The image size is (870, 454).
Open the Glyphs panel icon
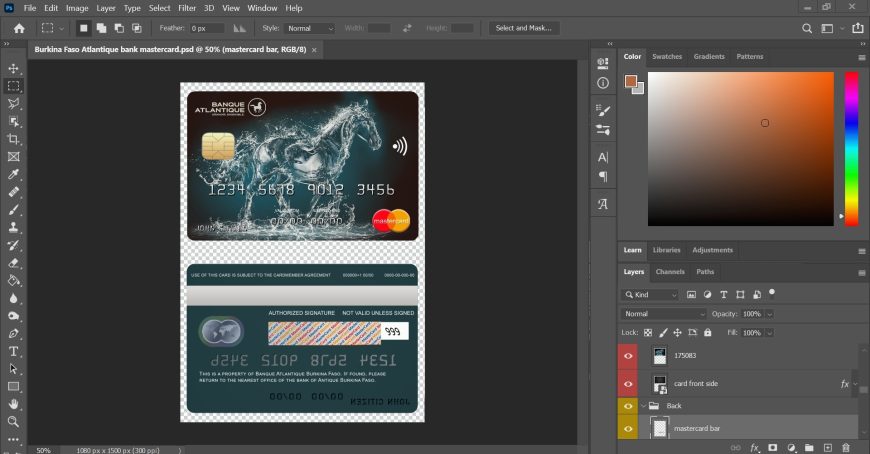[x=603, y=204]
